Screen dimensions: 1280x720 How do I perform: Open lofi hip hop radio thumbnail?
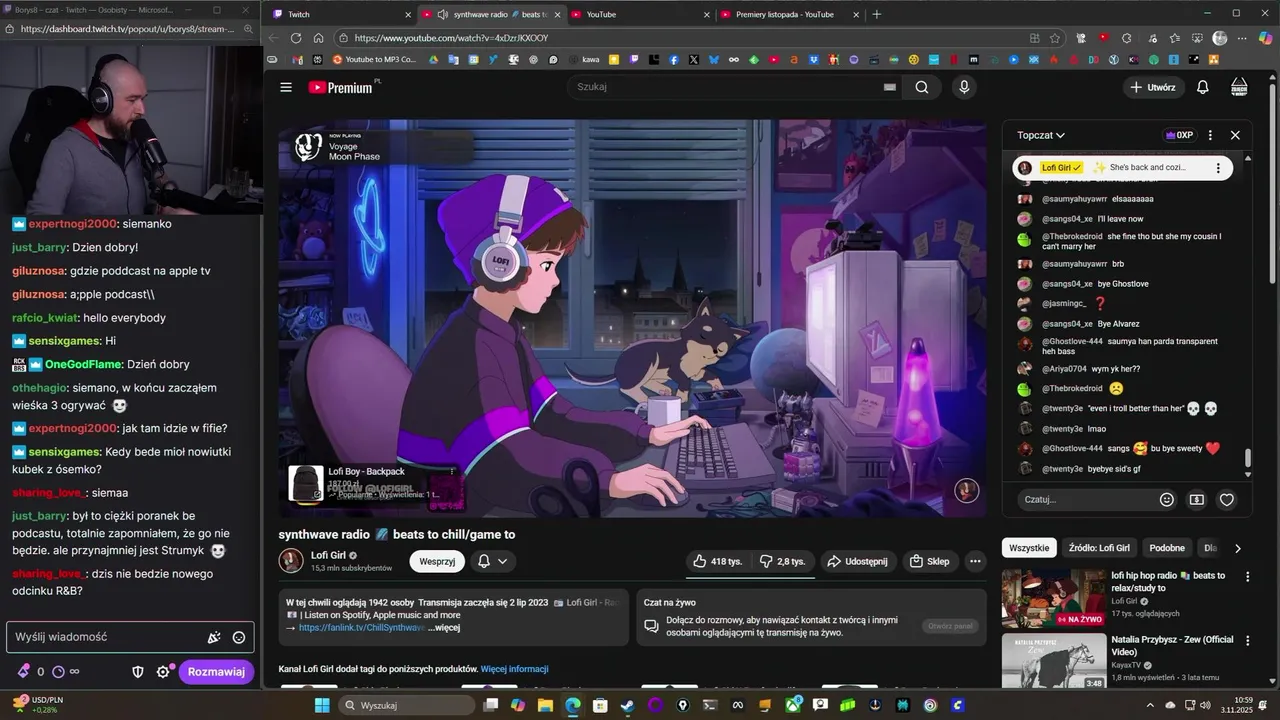coord(1054,598)
